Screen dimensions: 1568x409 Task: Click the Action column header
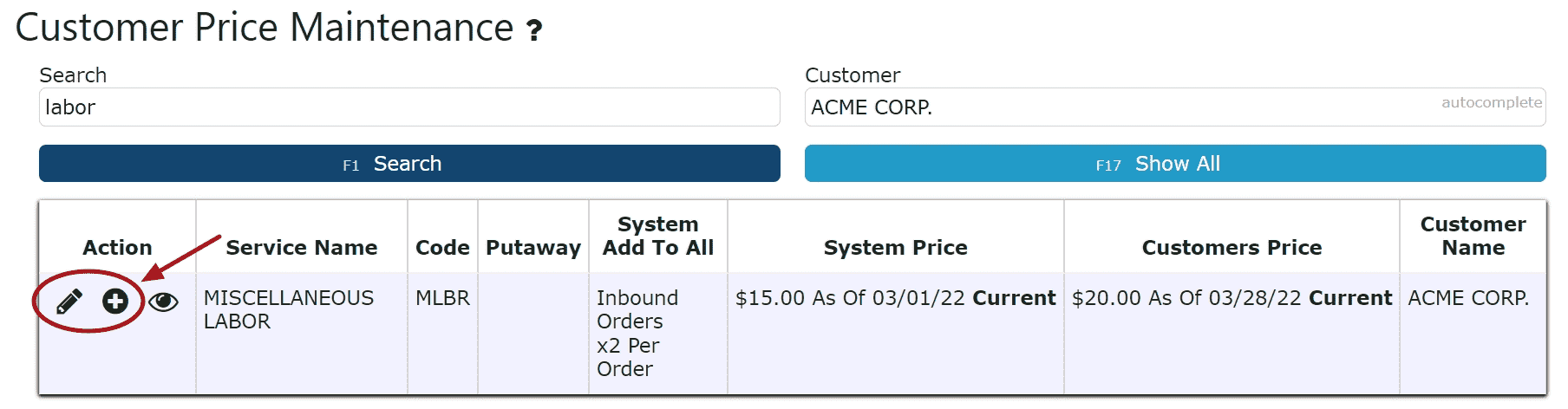tap(117, 248)
